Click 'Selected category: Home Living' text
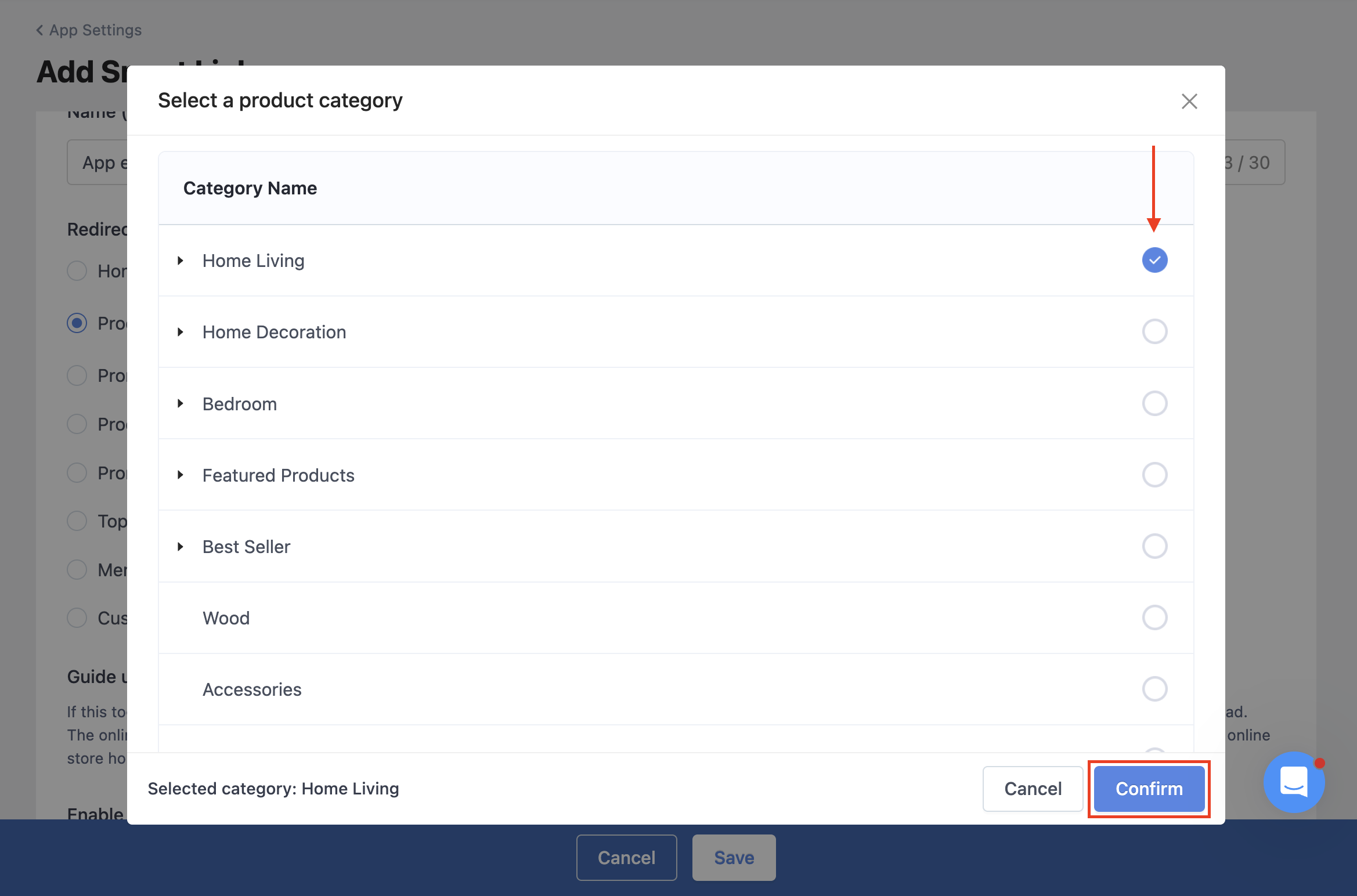The image size is (1357, 896). pyautogui.click(x=273, y=789)
